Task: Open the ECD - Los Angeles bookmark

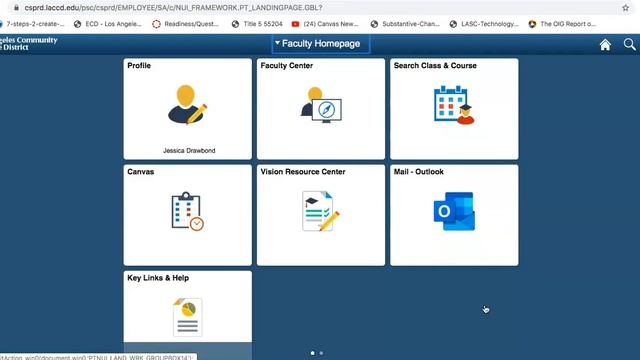Action: point(108,24)
